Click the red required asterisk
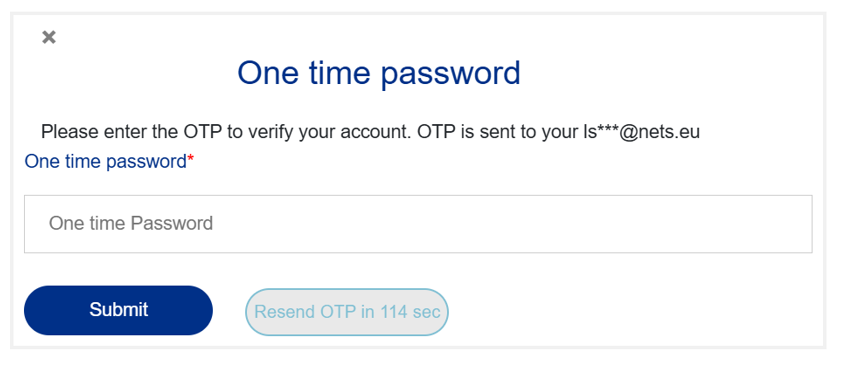 (x=190, y=159)
